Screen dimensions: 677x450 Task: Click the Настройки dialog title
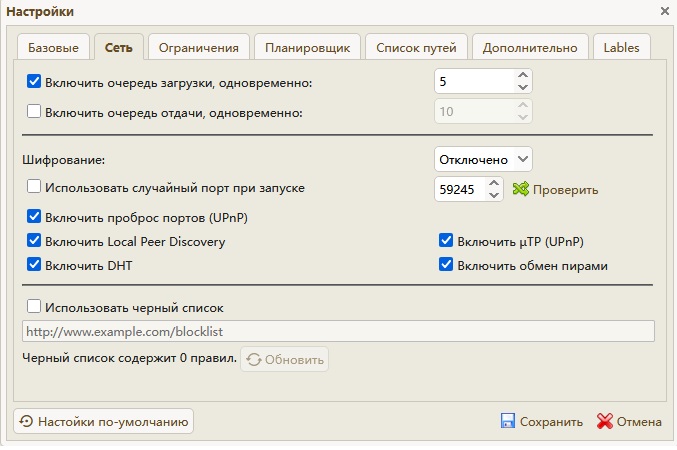(x=40, y=11)
